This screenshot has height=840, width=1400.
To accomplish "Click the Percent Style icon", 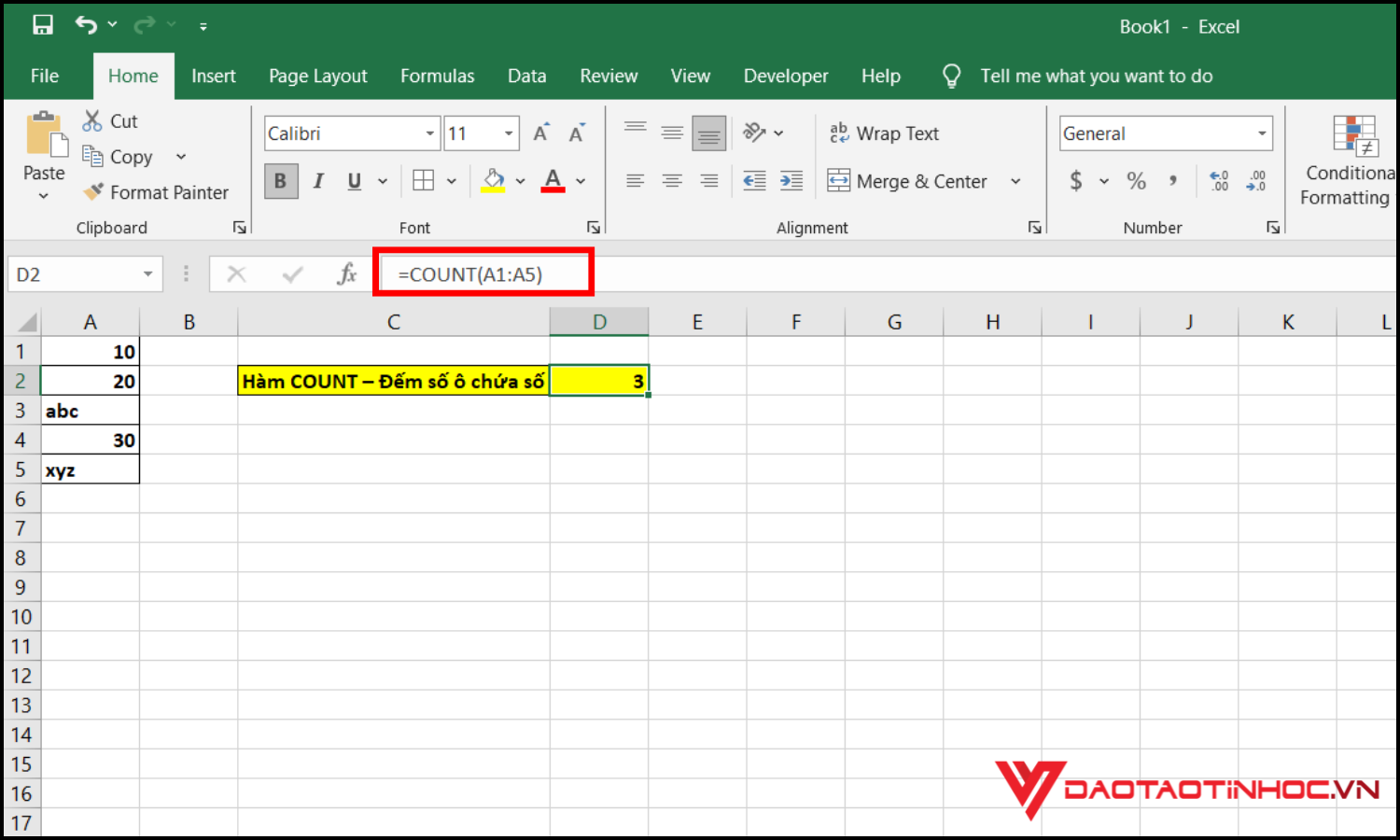I will [1136, 181].
